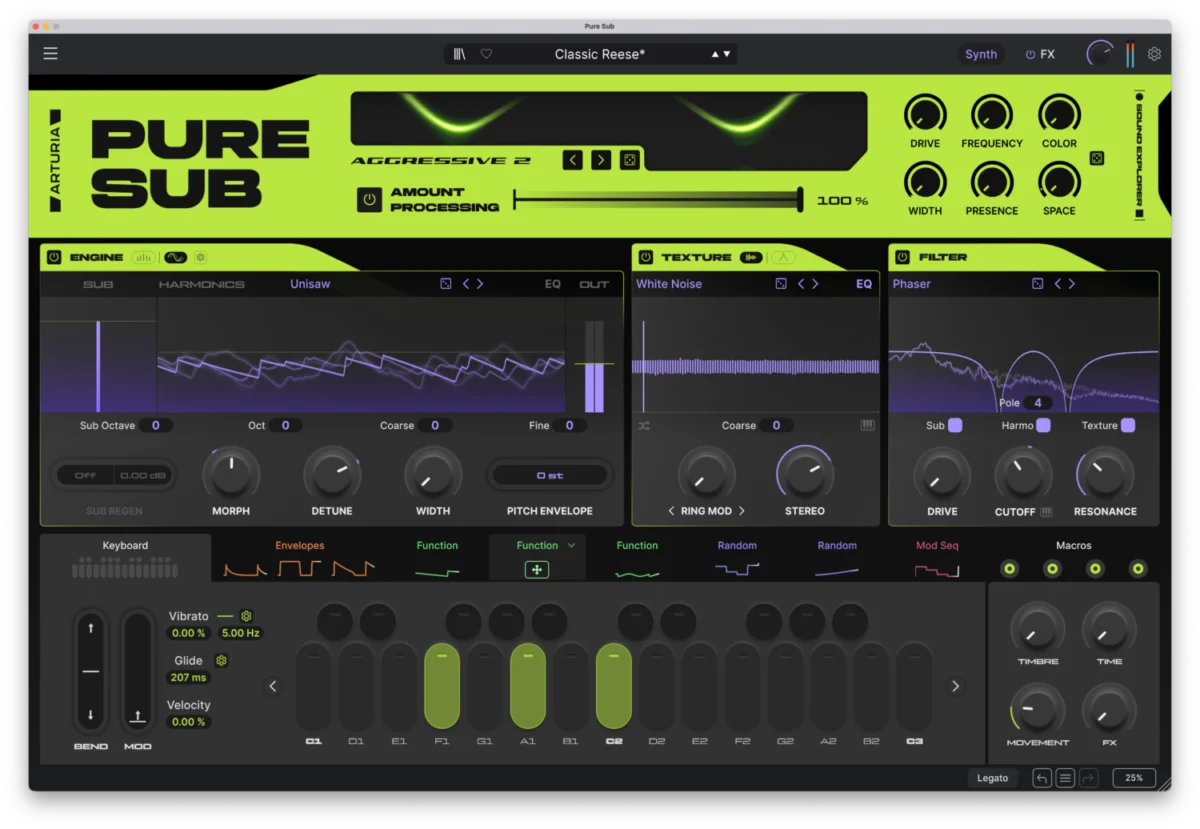Favorite the preset with heart icon
Viewport: 1200px width, 829px height.
pyautogui.click(x=486, y=54)
